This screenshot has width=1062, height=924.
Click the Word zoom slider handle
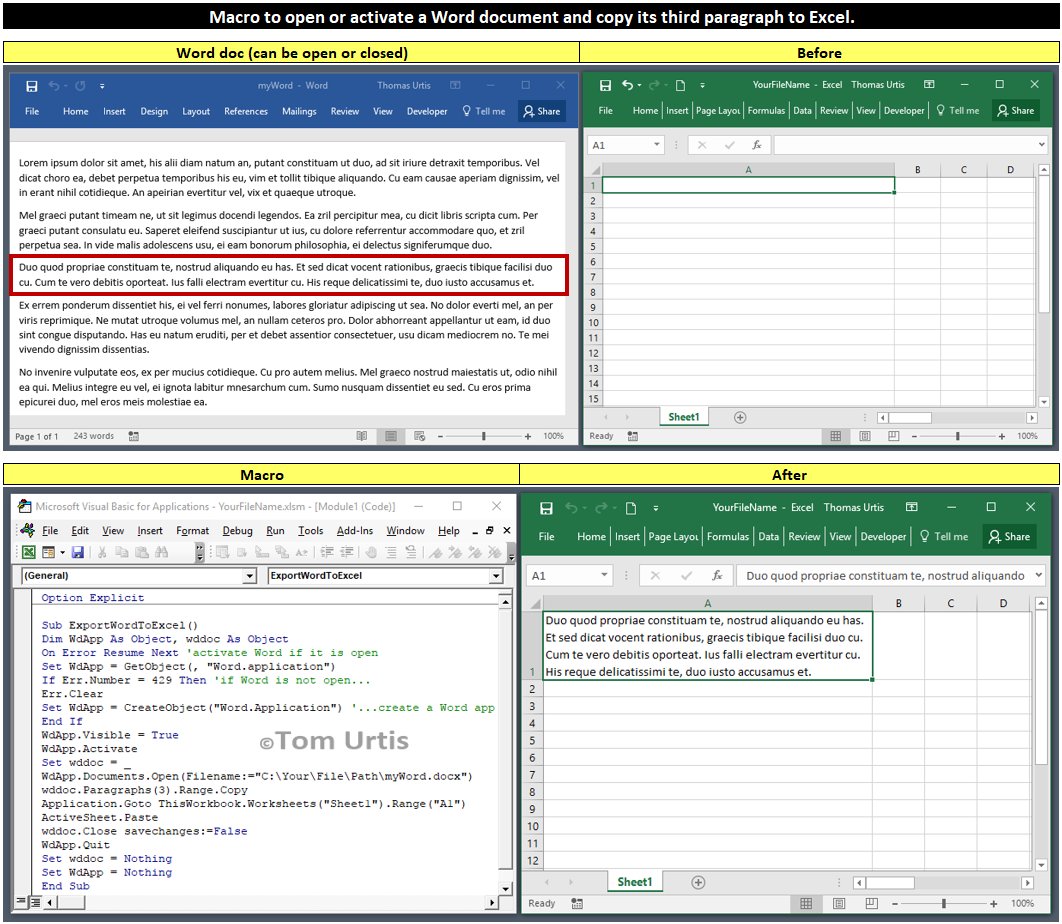484,436
